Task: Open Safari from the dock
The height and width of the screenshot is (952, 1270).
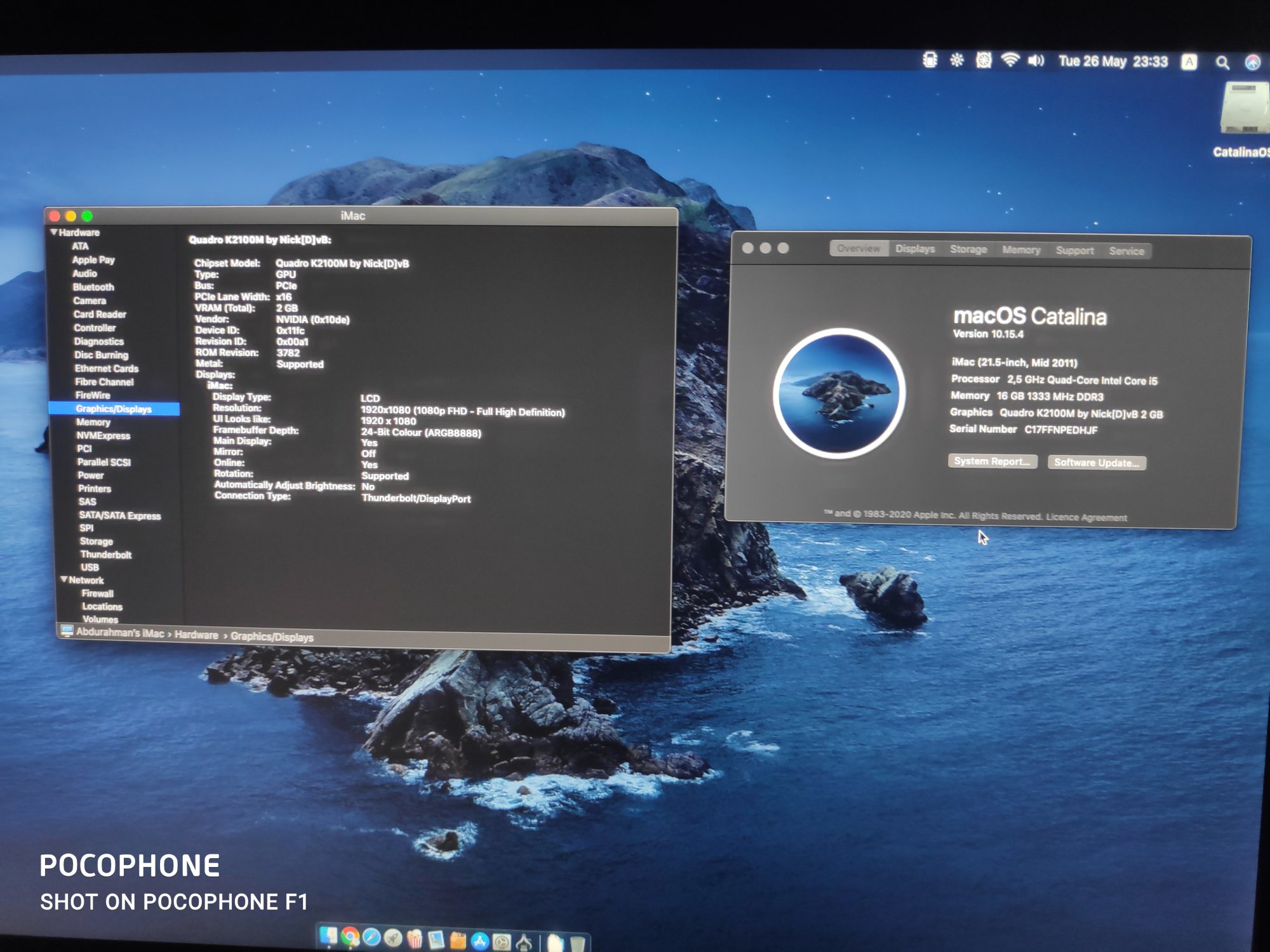Action: pos(371,937)
